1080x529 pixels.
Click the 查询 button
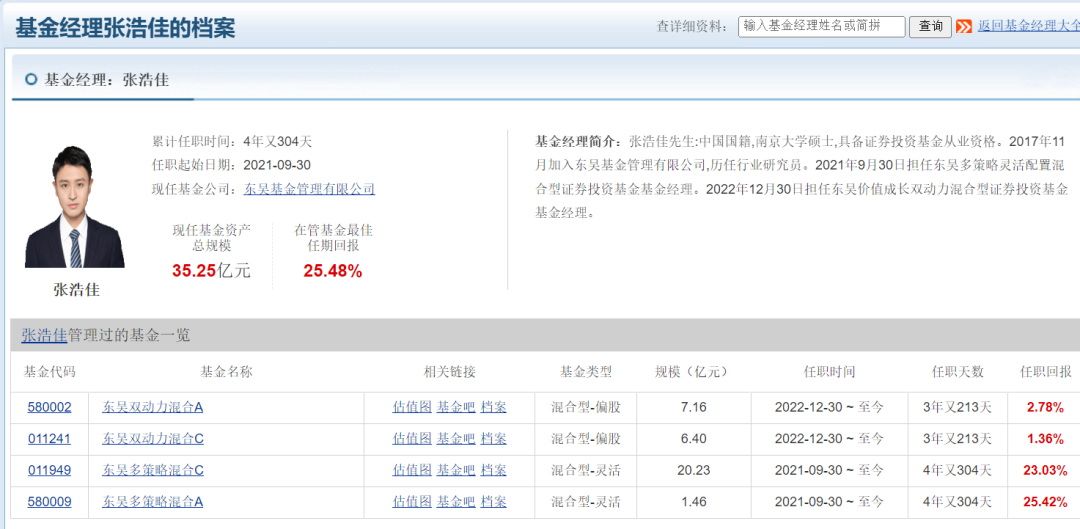[x=931, y=27]
